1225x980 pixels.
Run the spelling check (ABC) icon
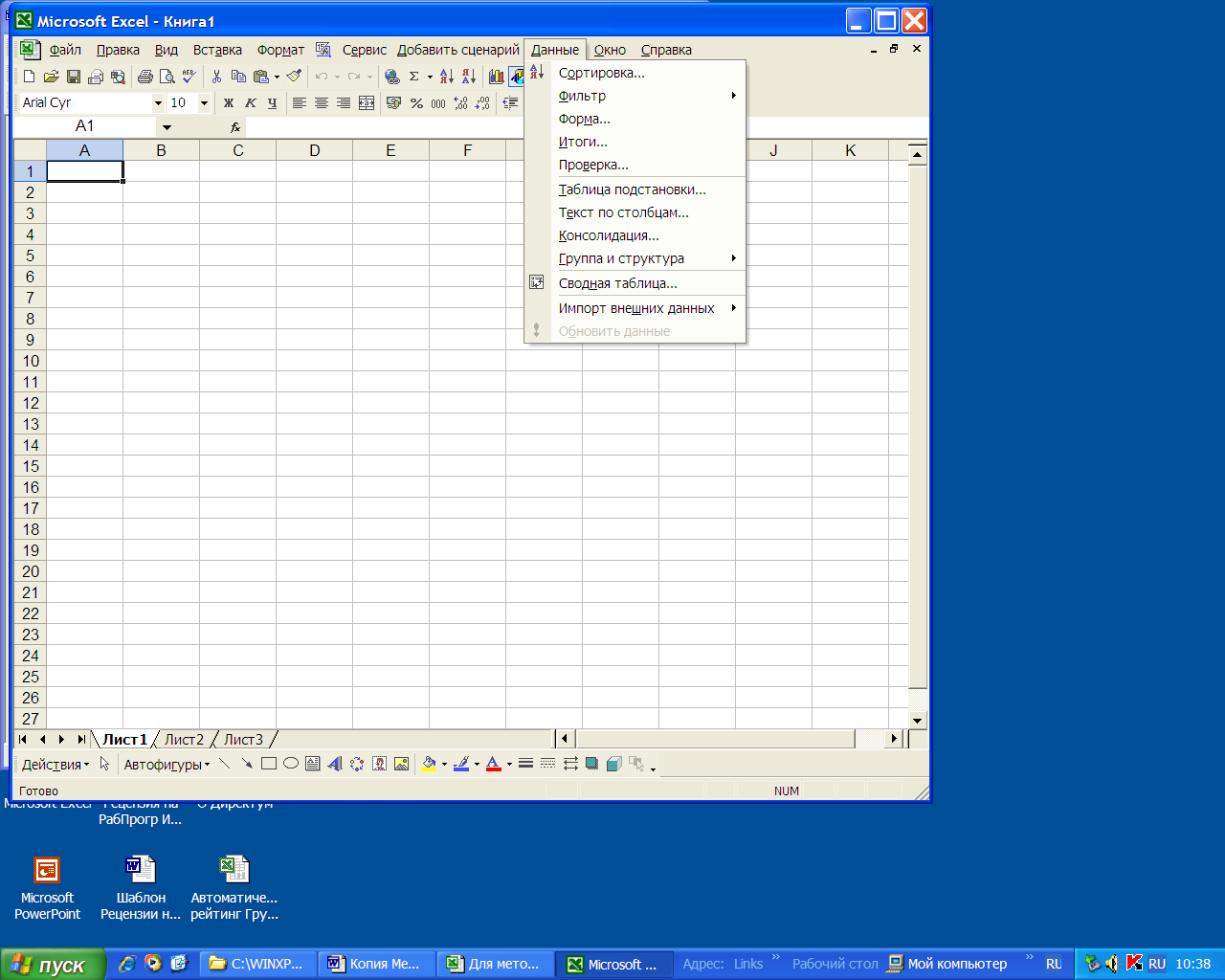click(x=189, y=77)
